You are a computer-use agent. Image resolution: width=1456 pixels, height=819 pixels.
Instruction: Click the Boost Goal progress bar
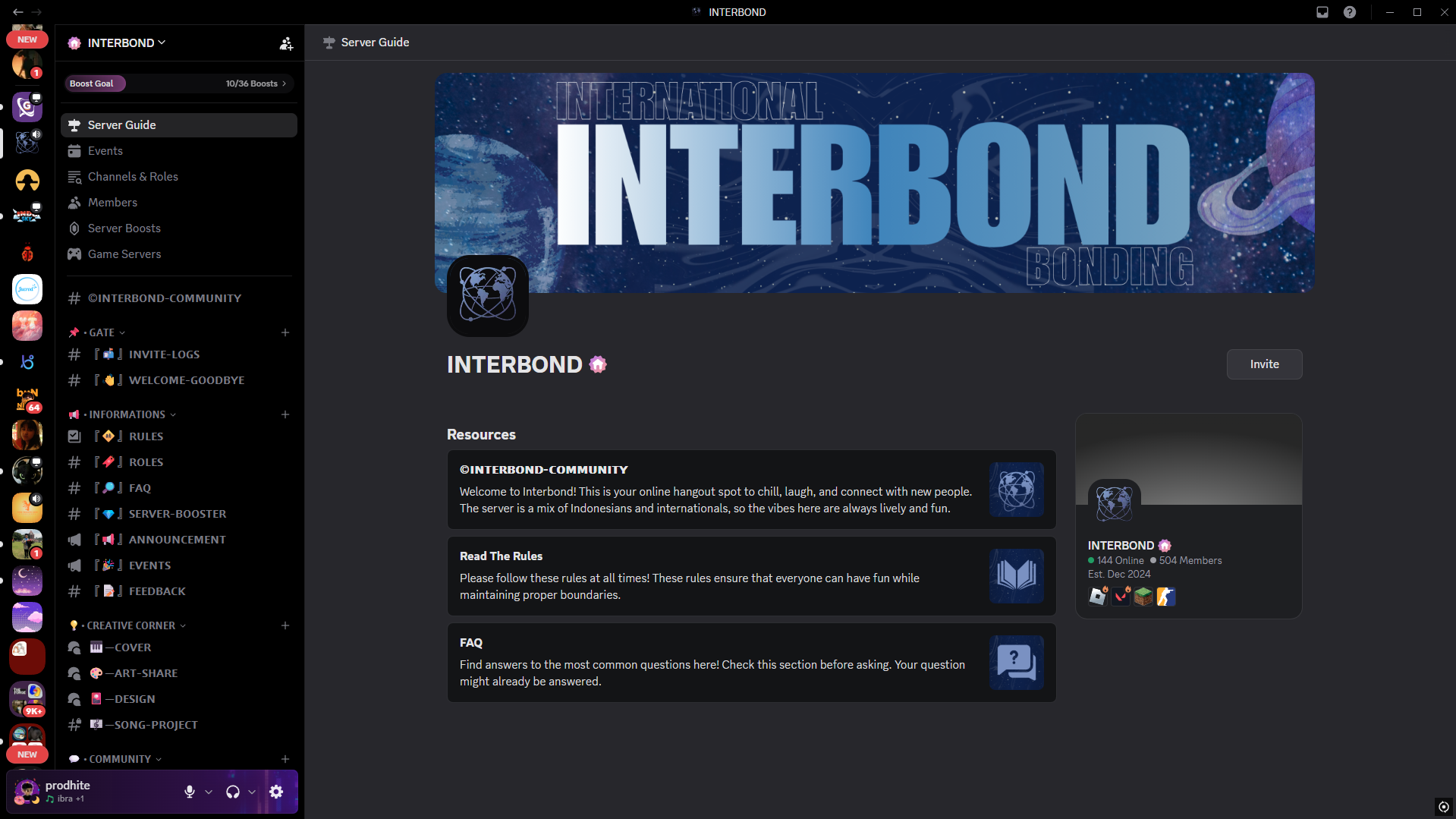point(179,83)
